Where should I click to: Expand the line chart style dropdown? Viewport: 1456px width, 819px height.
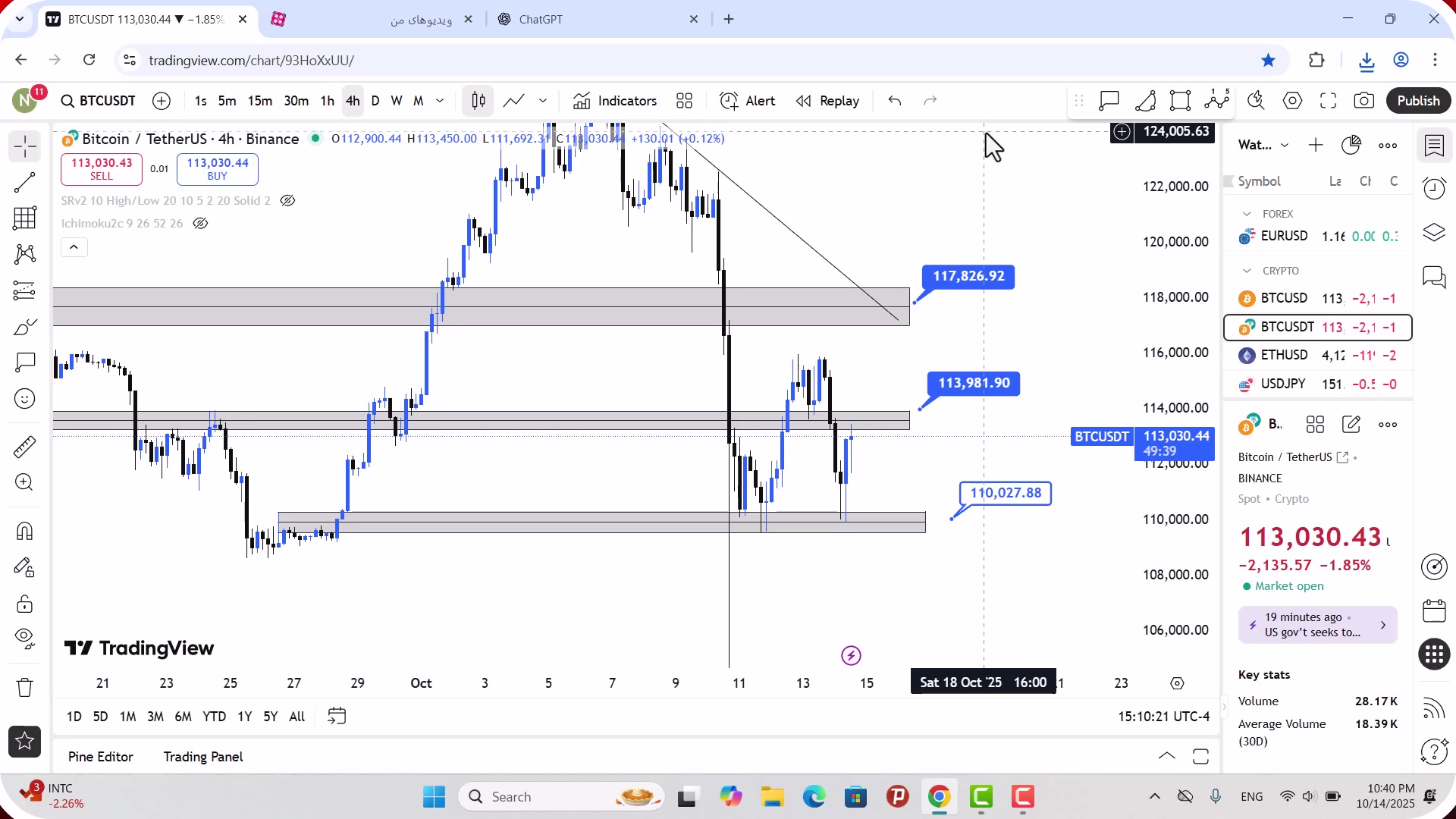543,101
